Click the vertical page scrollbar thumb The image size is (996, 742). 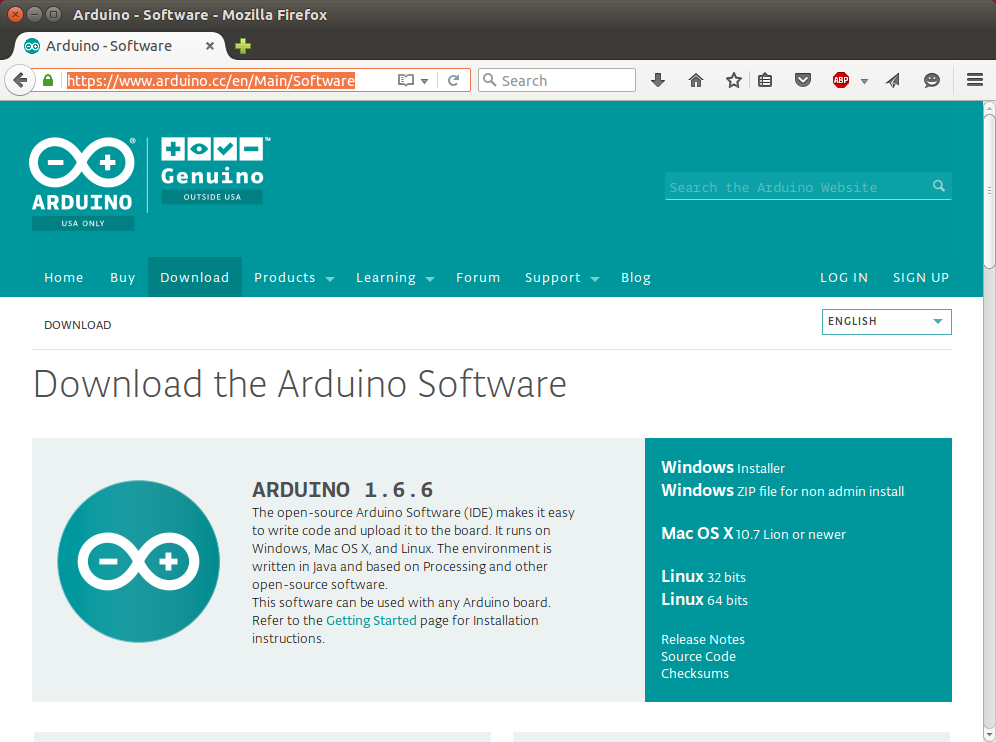click(x=989, y=191)
